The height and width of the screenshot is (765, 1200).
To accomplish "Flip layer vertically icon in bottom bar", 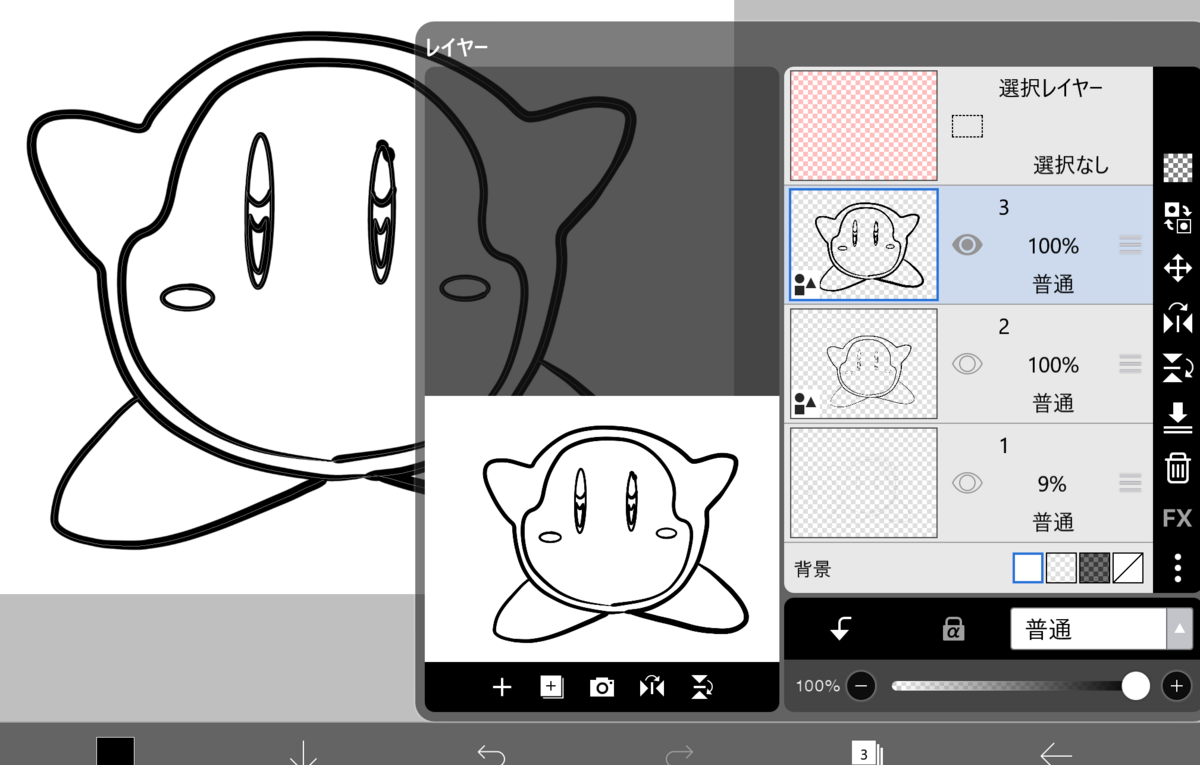I will [702, 687].
